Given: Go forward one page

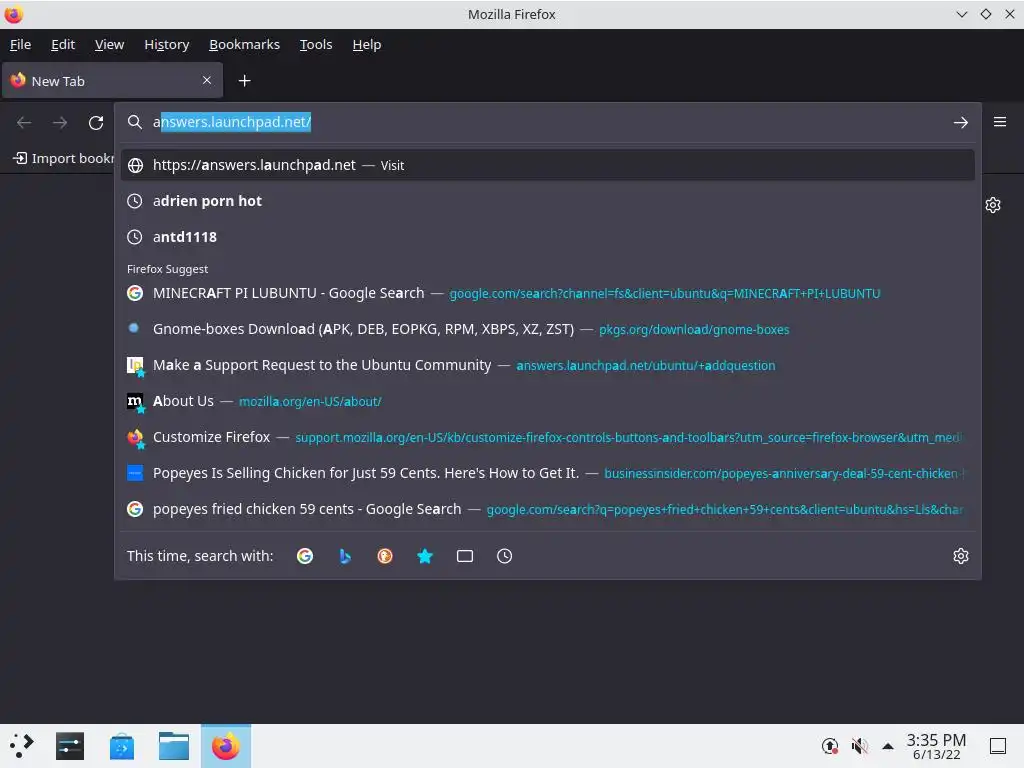Looking at the screenshot, I should [x=60, y=122].
